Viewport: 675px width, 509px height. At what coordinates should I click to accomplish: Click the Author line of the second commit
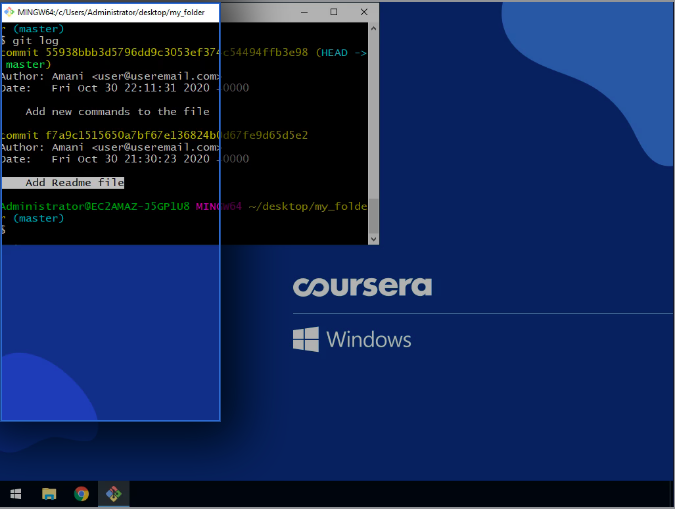pyautogui.click(x=110, y=147)
